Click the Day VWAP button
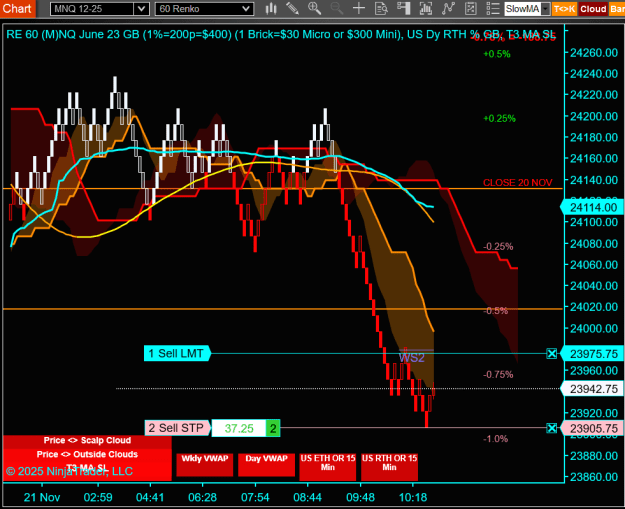The image size is (625, 509). click(x=266, y=464)
